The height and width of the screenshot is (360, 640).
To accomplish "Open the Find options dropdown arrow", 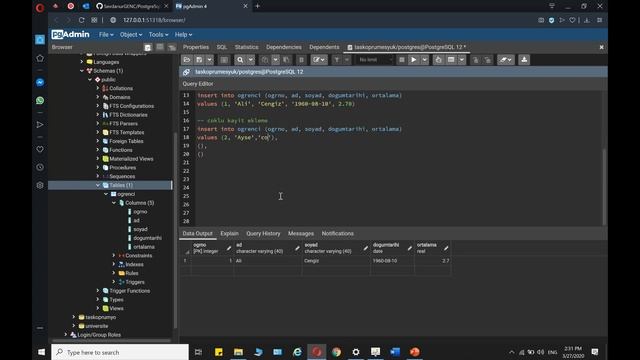I will [251, 60].
